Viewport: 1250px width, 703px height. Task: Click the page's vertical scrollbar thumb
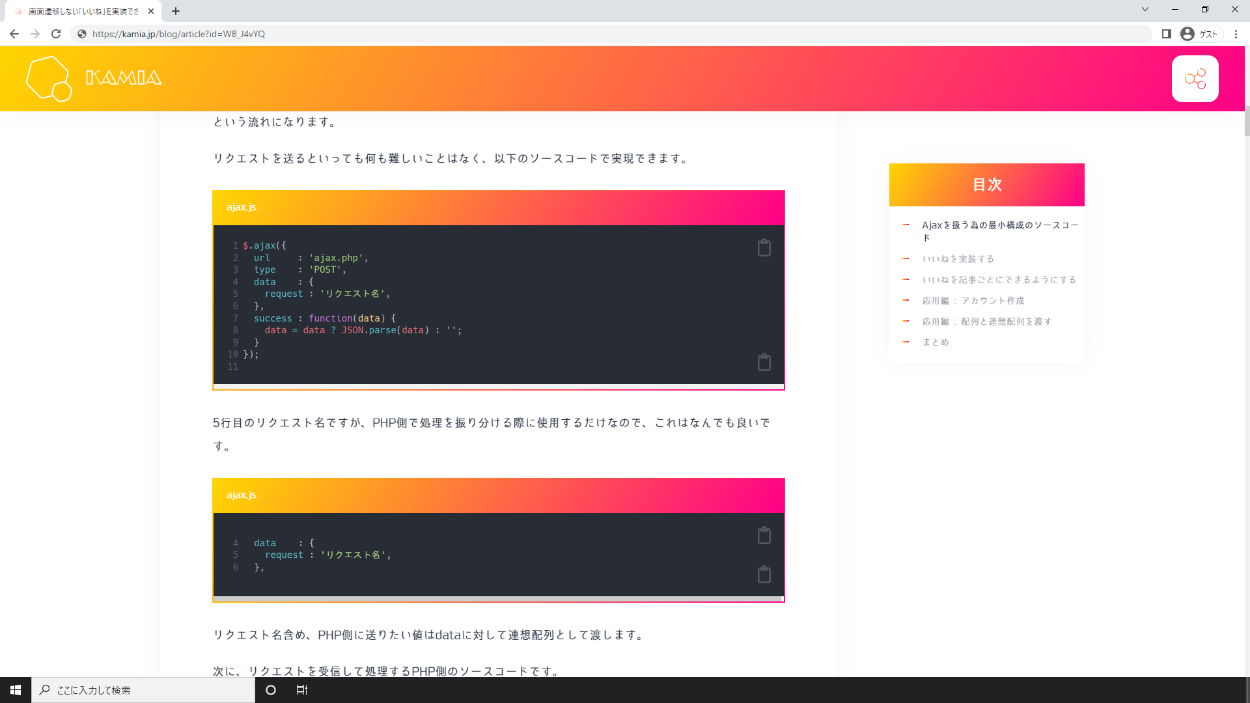(1245, 119)
